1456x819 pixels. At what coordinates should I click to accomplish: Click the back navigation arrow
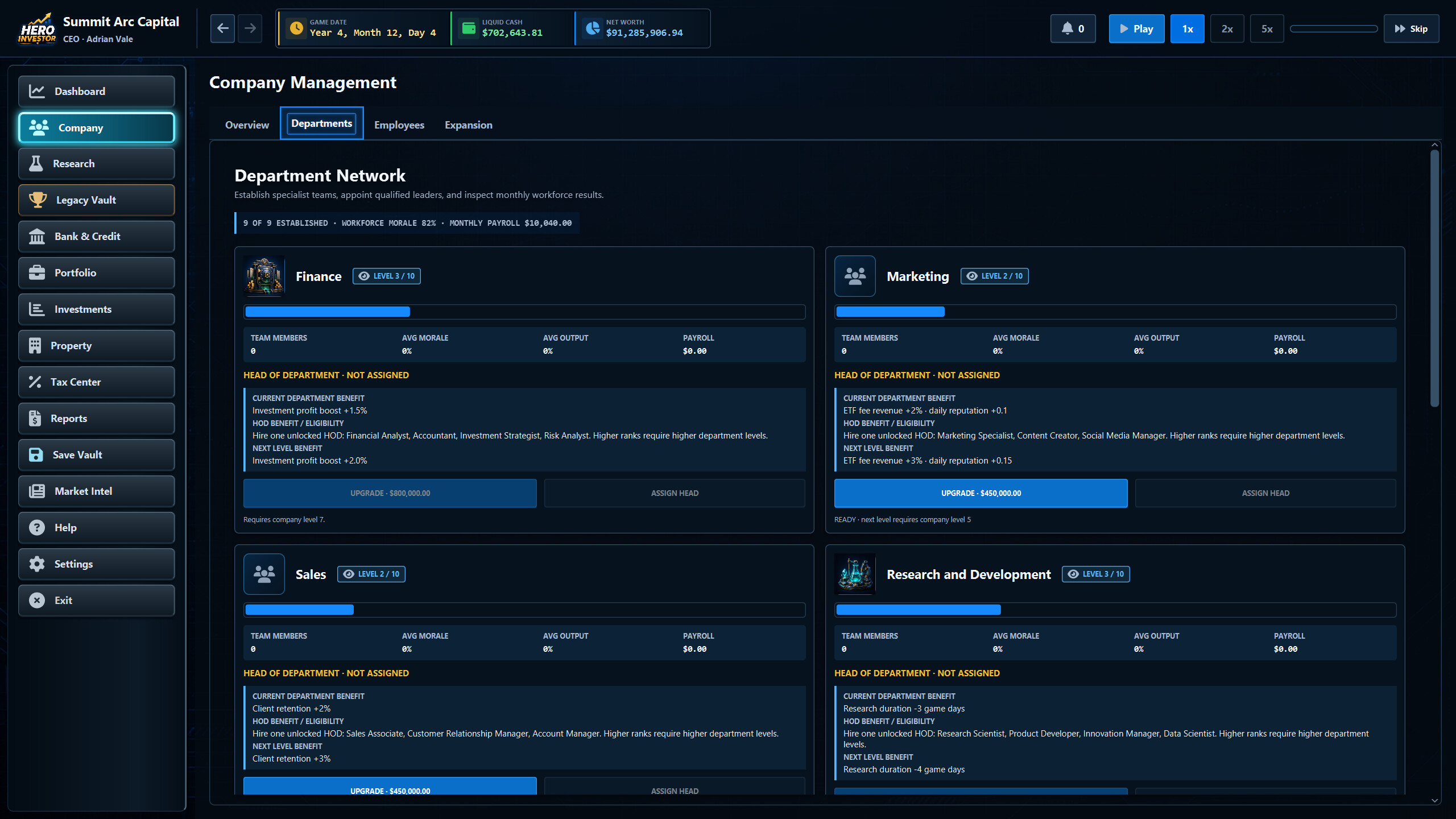point(222,28)
